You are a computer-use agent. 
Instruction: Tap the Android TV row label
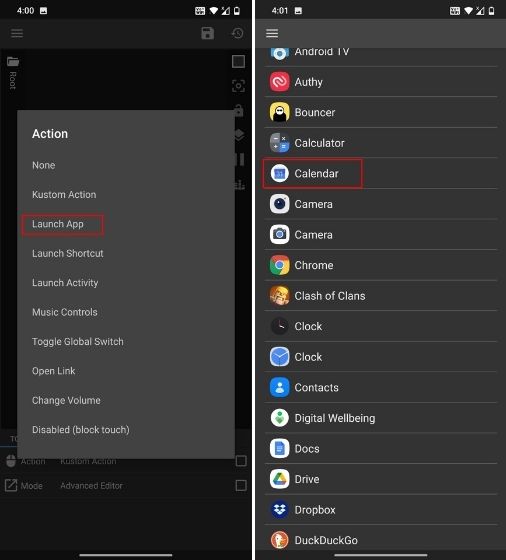[x=321, y=52]
